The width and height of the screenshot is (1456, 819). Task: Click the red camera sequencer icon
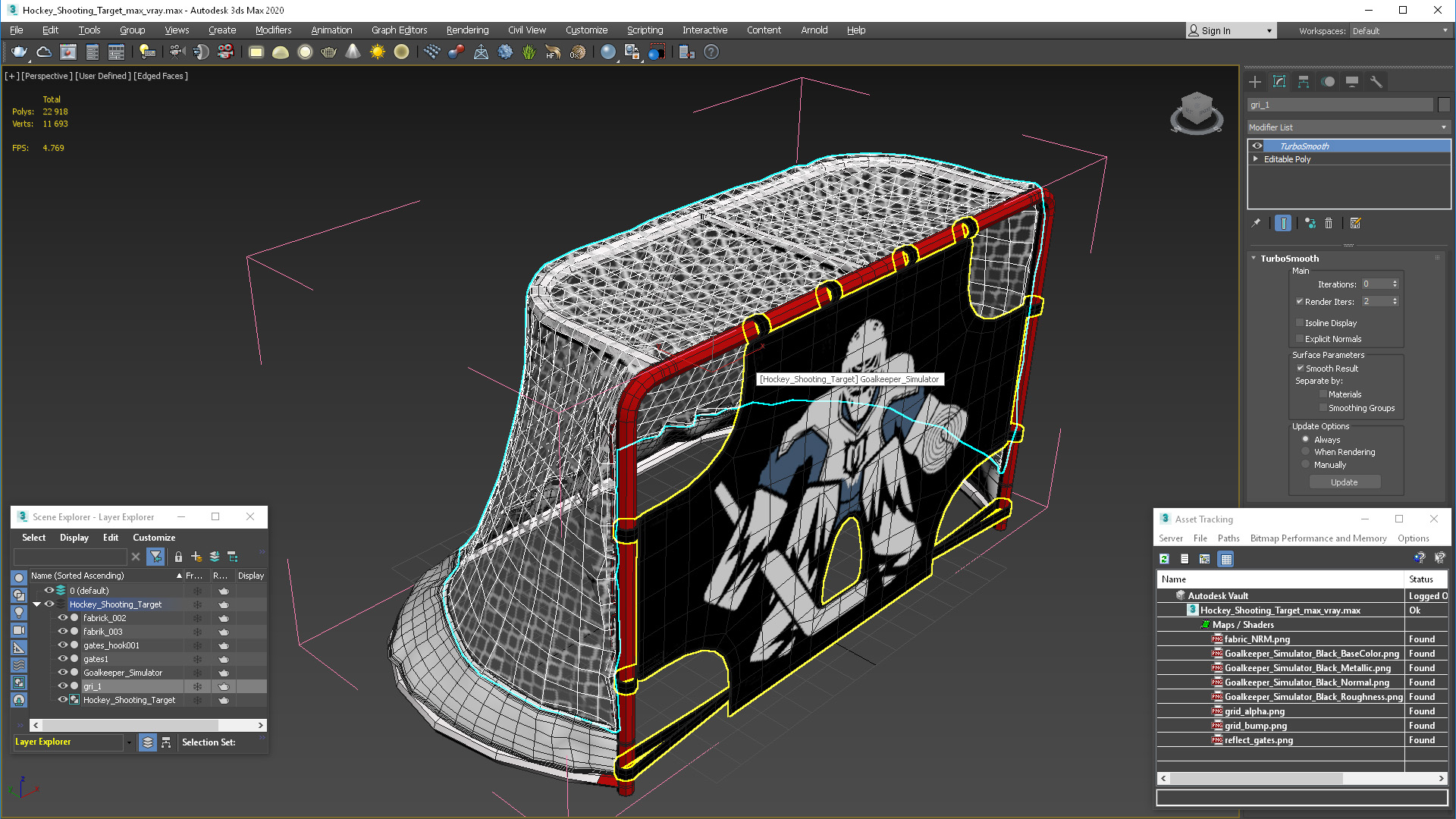point(226,52)
